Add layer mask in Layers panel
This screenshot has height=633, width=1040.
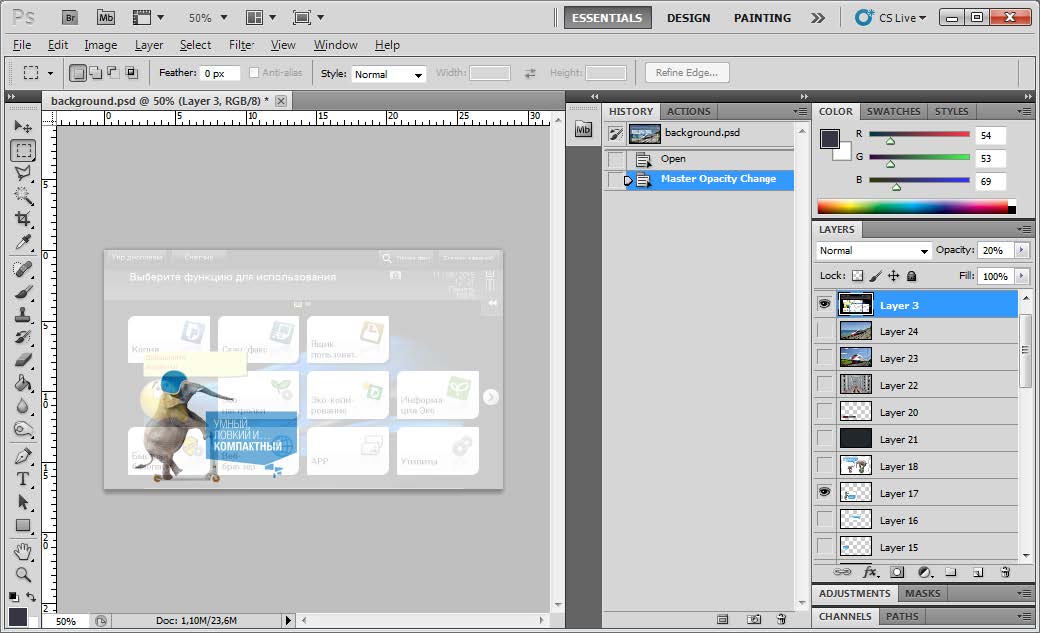(x=897, y=572)
